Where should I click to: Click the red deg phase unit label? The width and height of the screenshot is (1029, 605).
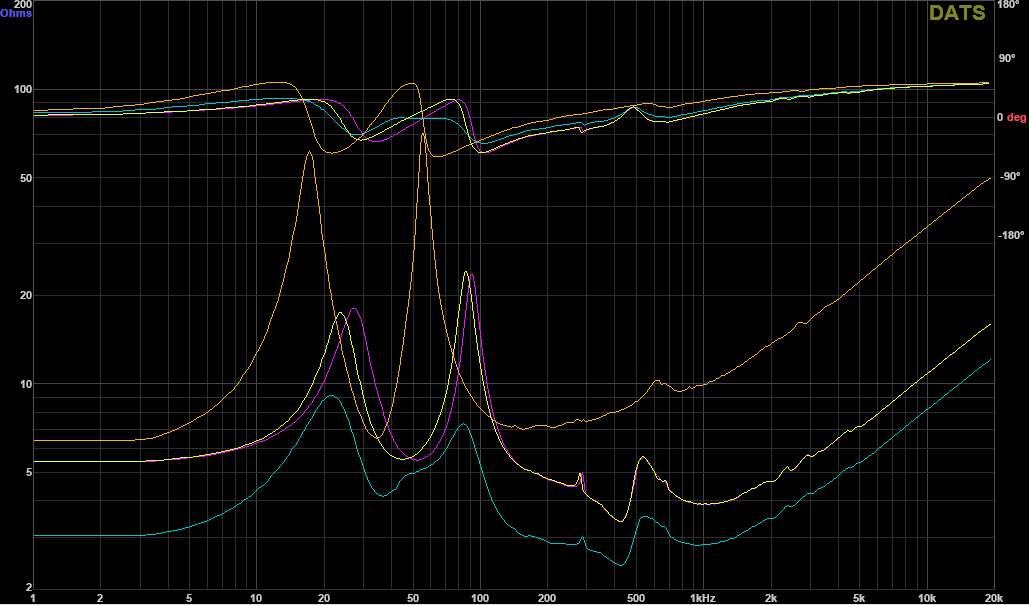point(1016,117)
